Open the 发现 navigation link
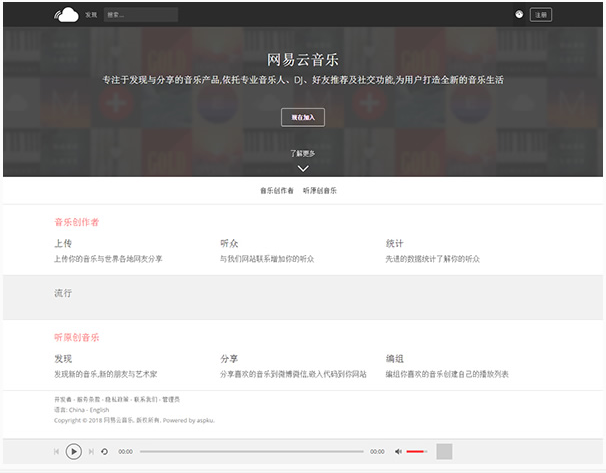This screenshot has width=606, height=473. pyautogui.click(x=91, y=15)
